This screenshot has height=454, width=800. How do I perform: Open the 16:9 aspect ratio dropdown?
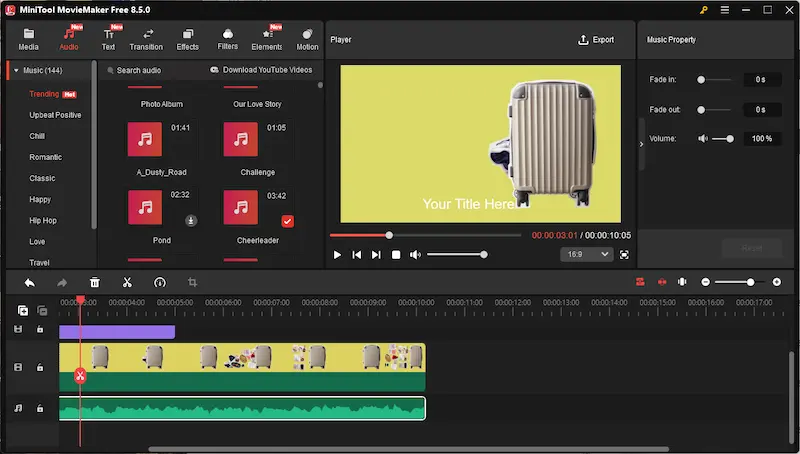coord(586,255)
